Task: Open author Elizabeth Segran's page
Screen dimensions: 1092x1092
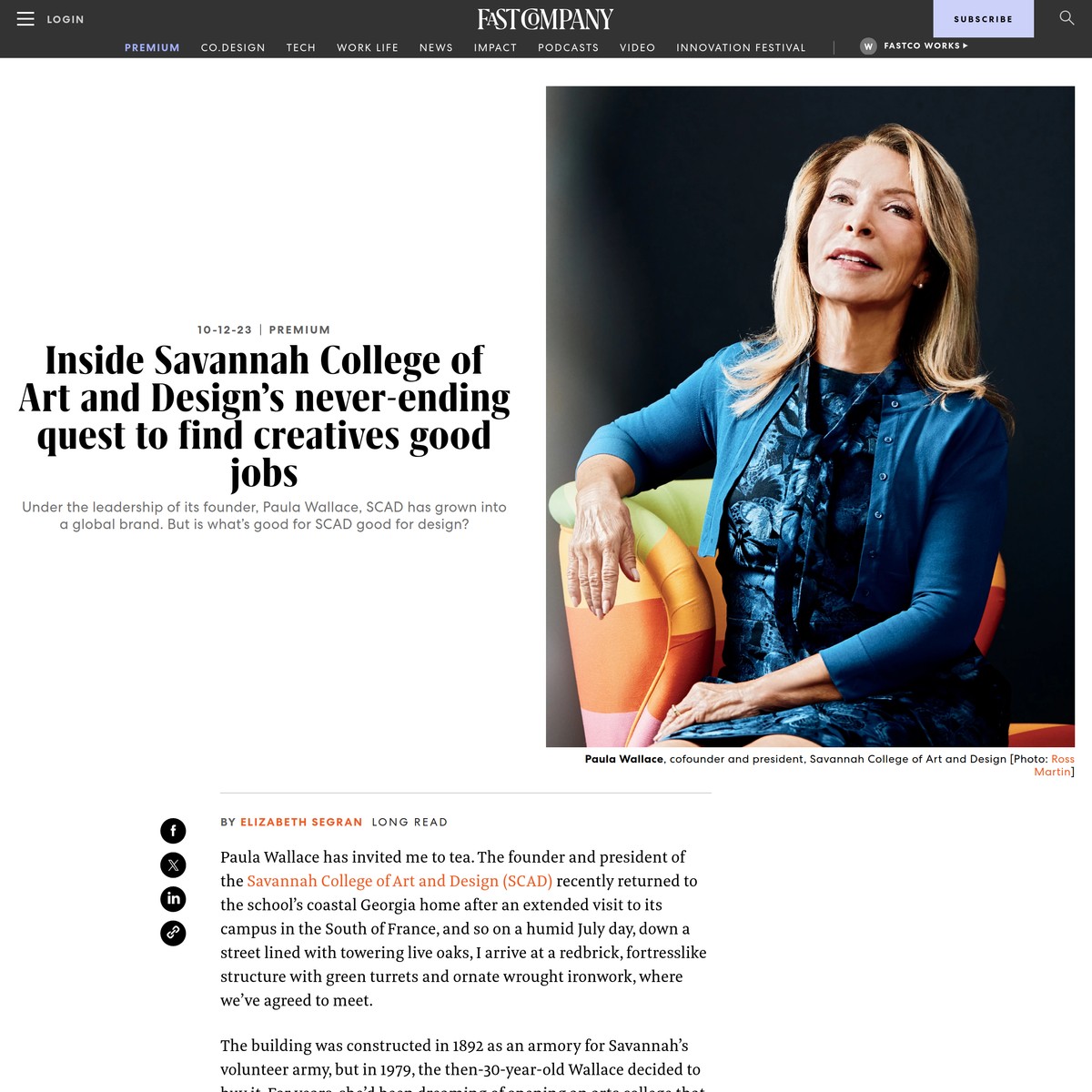Action: pyautogui.click(x=301, y=822)
